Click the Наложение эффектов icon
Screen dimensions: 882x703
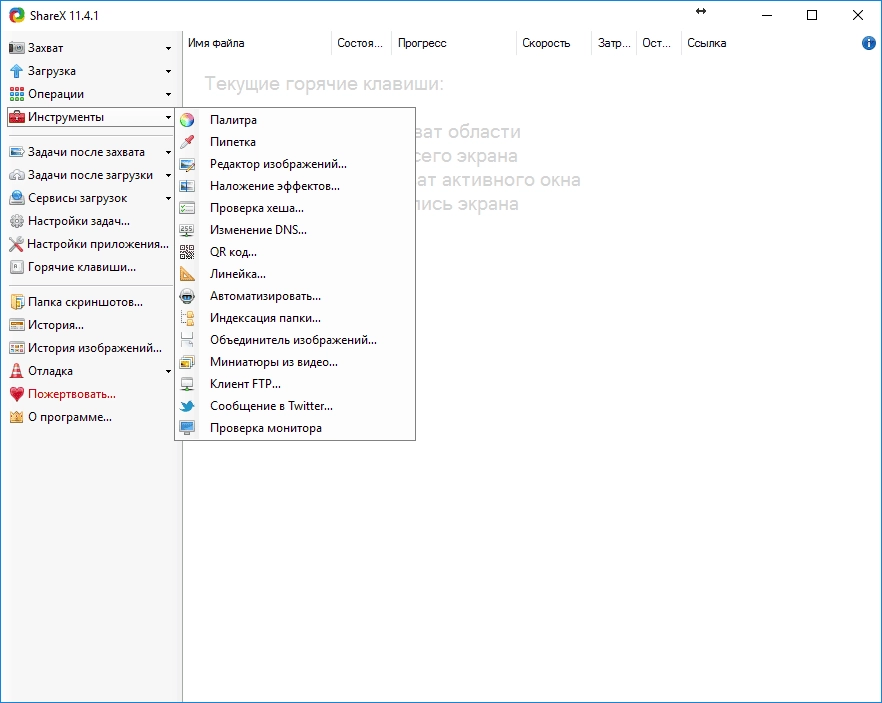(x=187, y=186)
